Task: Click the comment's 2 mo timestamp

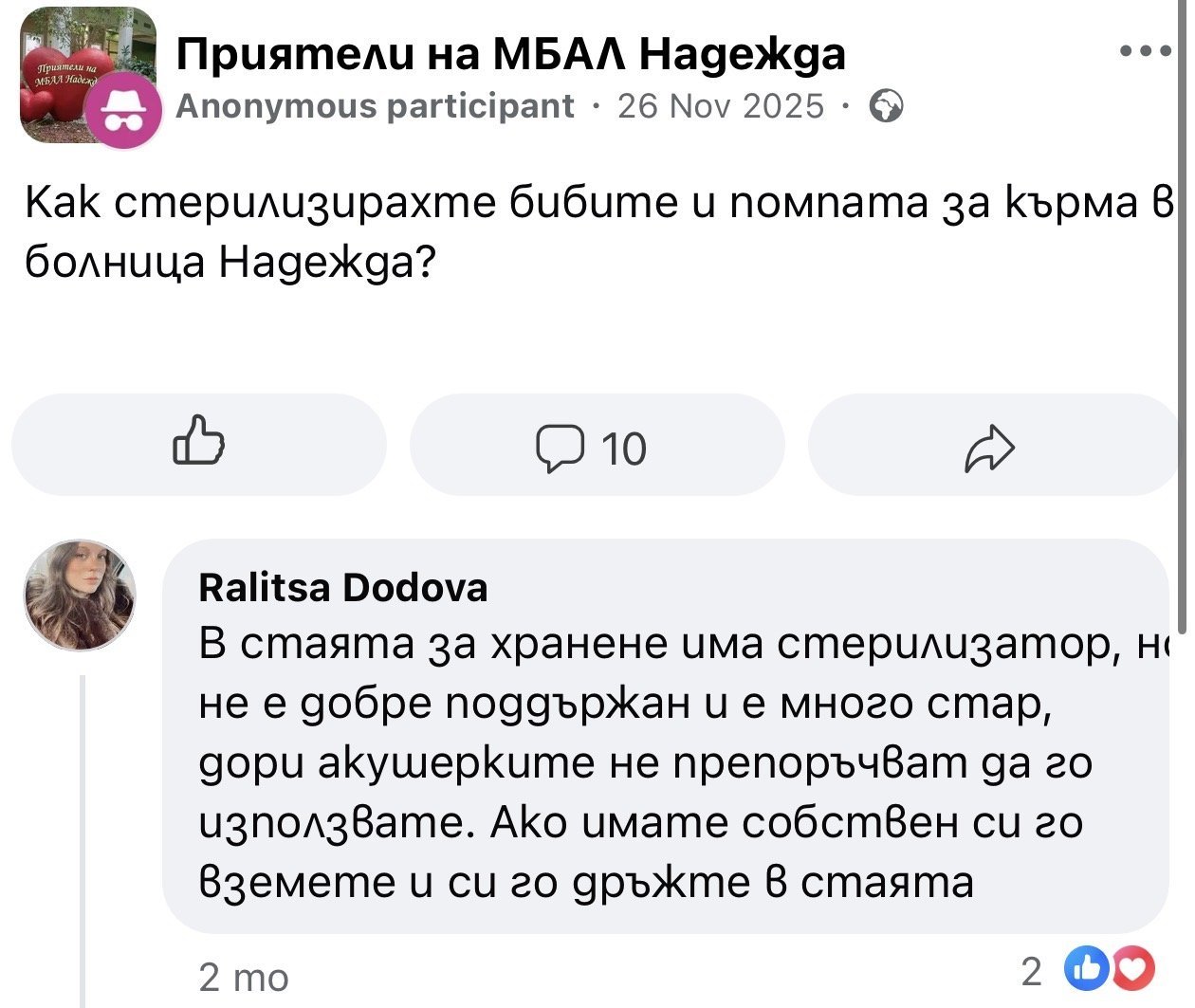Action: [x=244, y=977]
